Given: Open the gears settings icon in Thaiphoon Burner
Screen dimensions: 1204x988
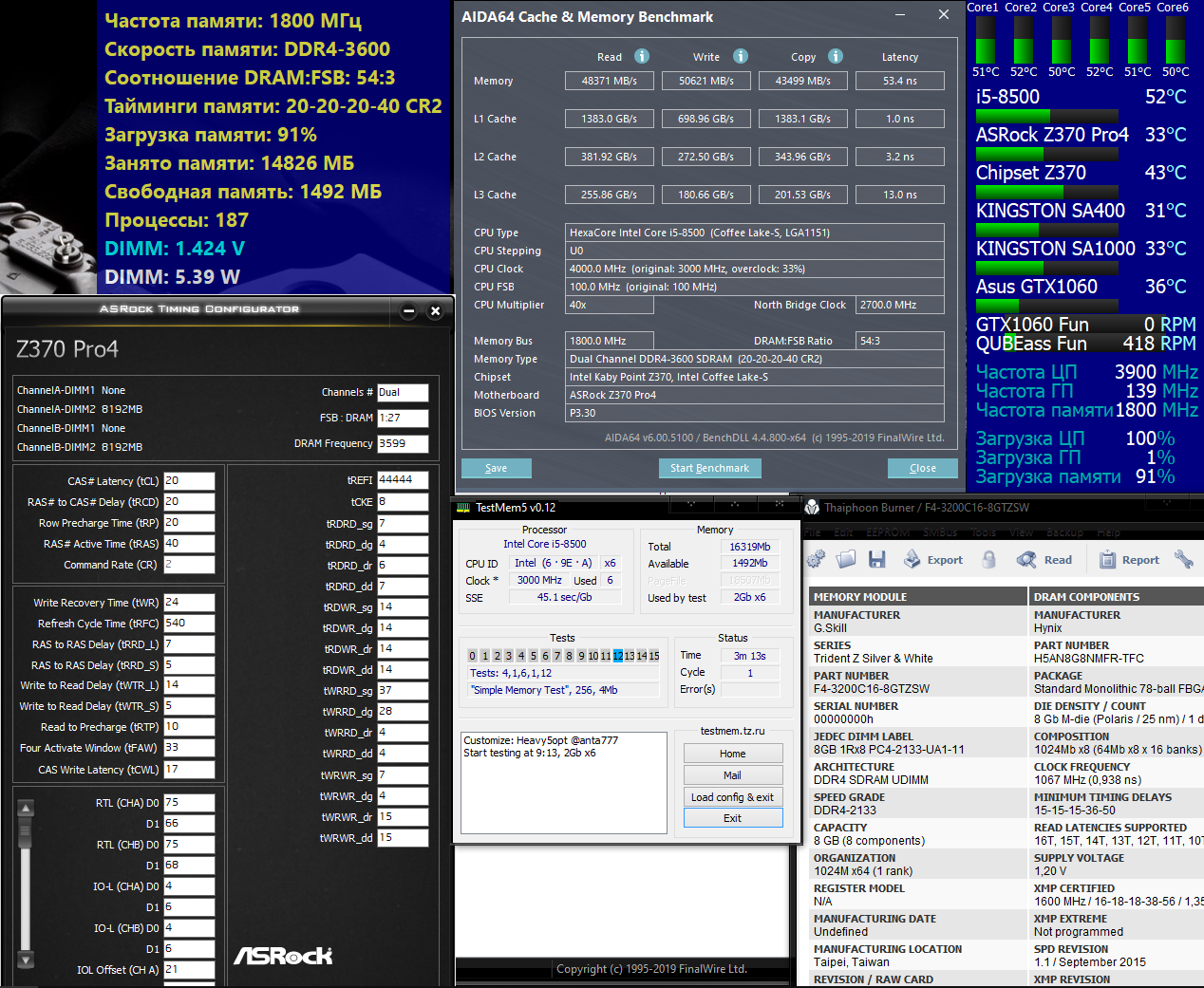Looking at the screenshot, I should (x=816, y=559).
